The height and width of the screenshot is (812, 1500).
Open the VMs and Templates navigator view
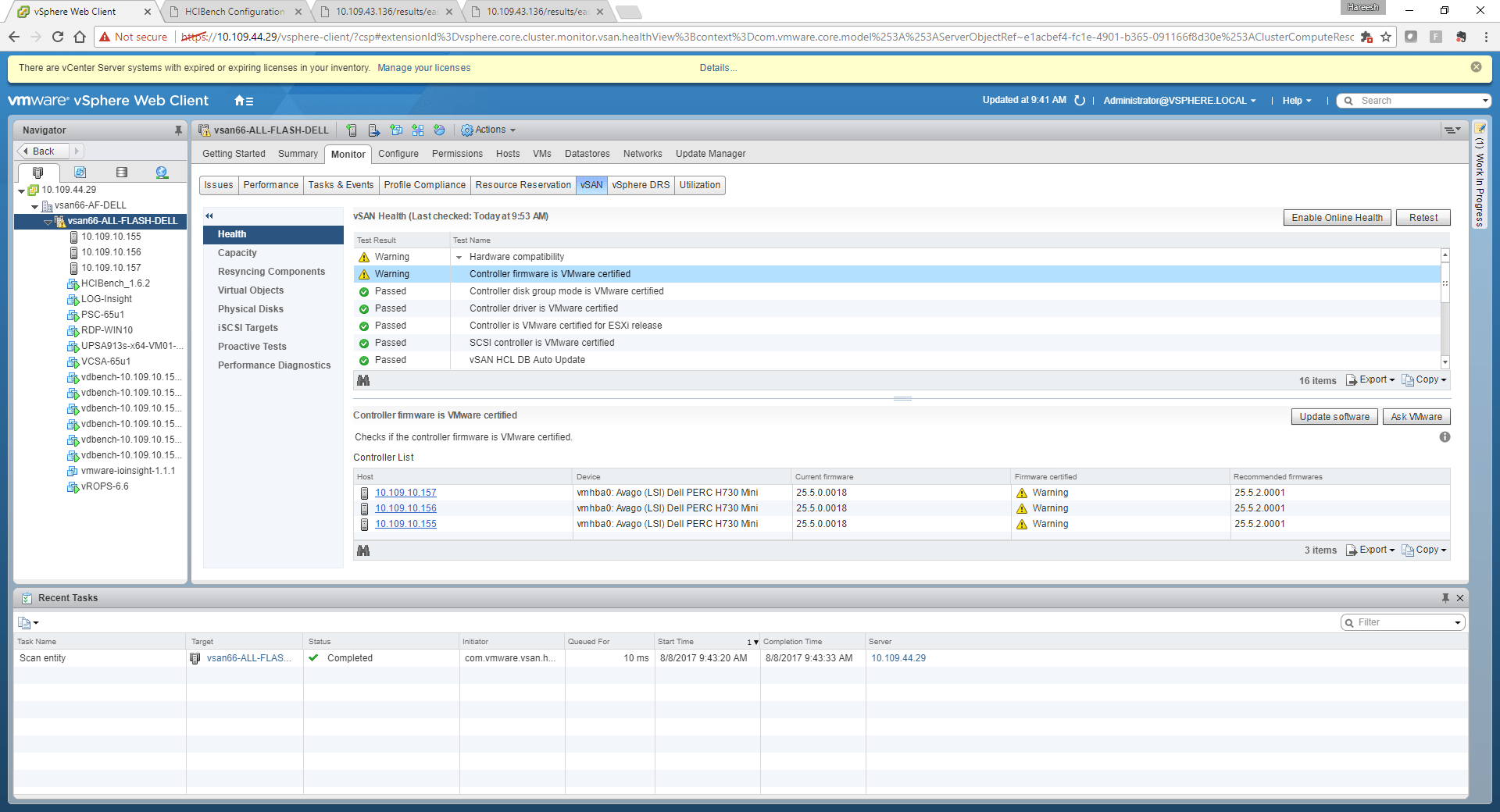point(80,173)
